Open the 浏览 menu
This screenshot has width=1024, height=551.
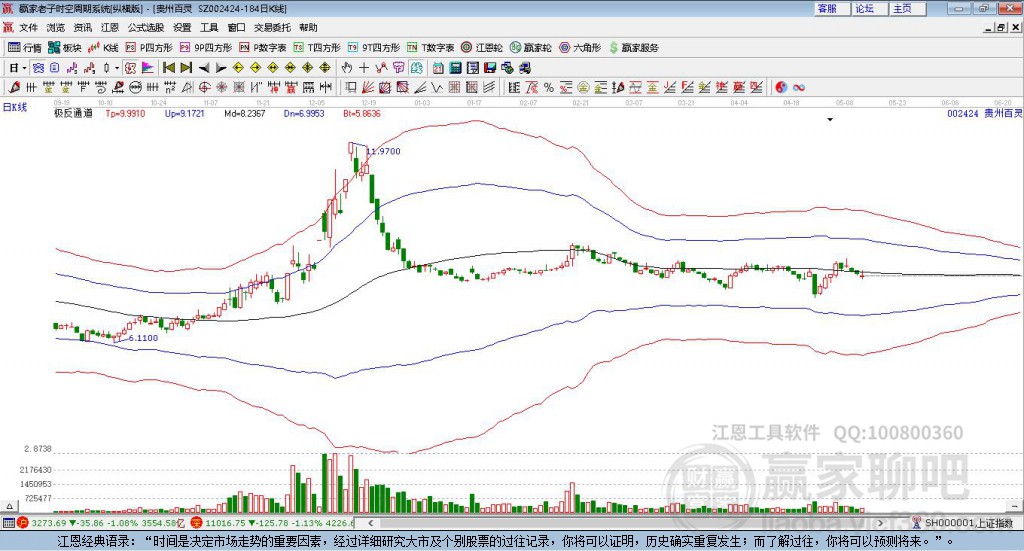56,27
